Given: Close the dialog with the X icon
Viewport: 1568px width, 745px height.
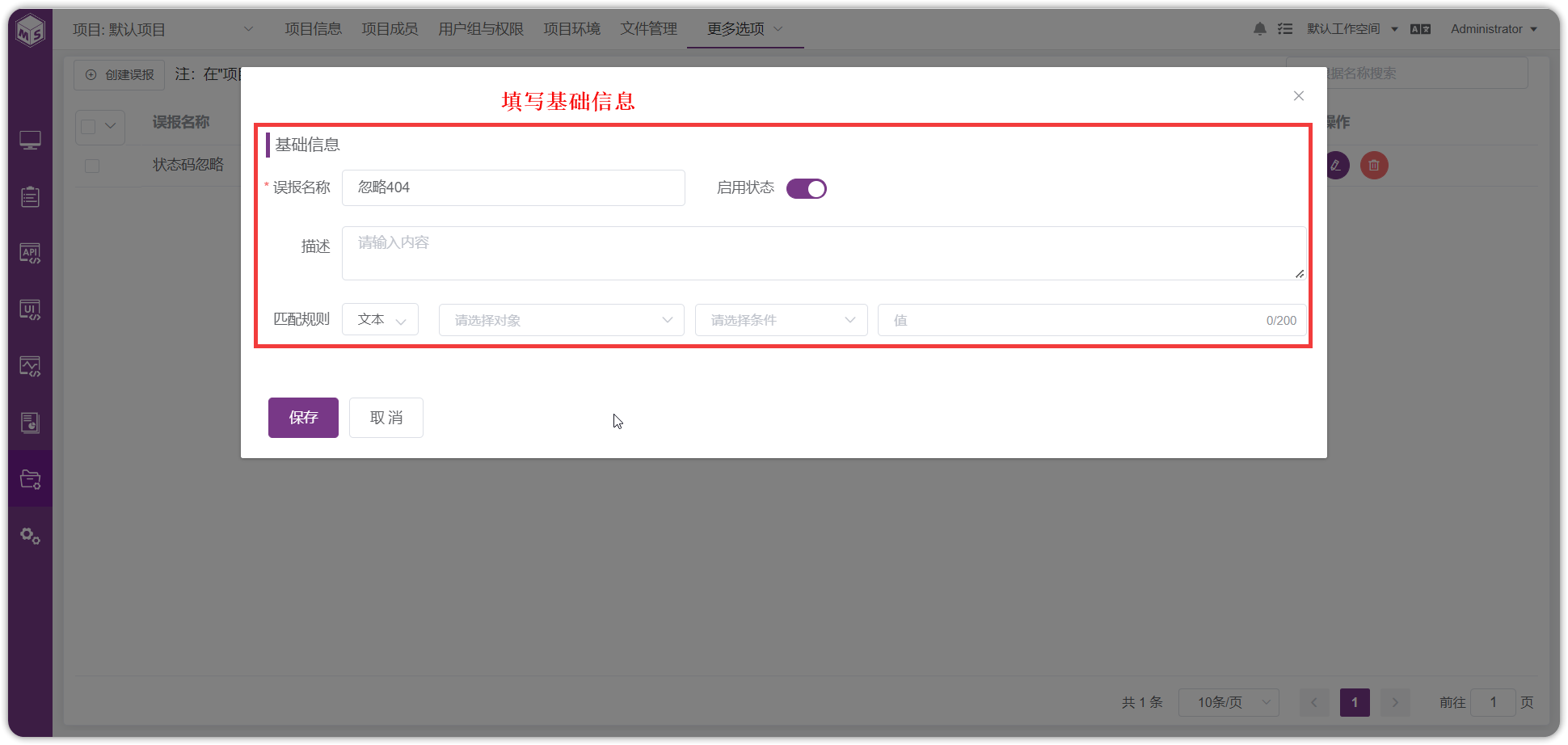Looking at the screenshot, I should (x=1298, y=96).
